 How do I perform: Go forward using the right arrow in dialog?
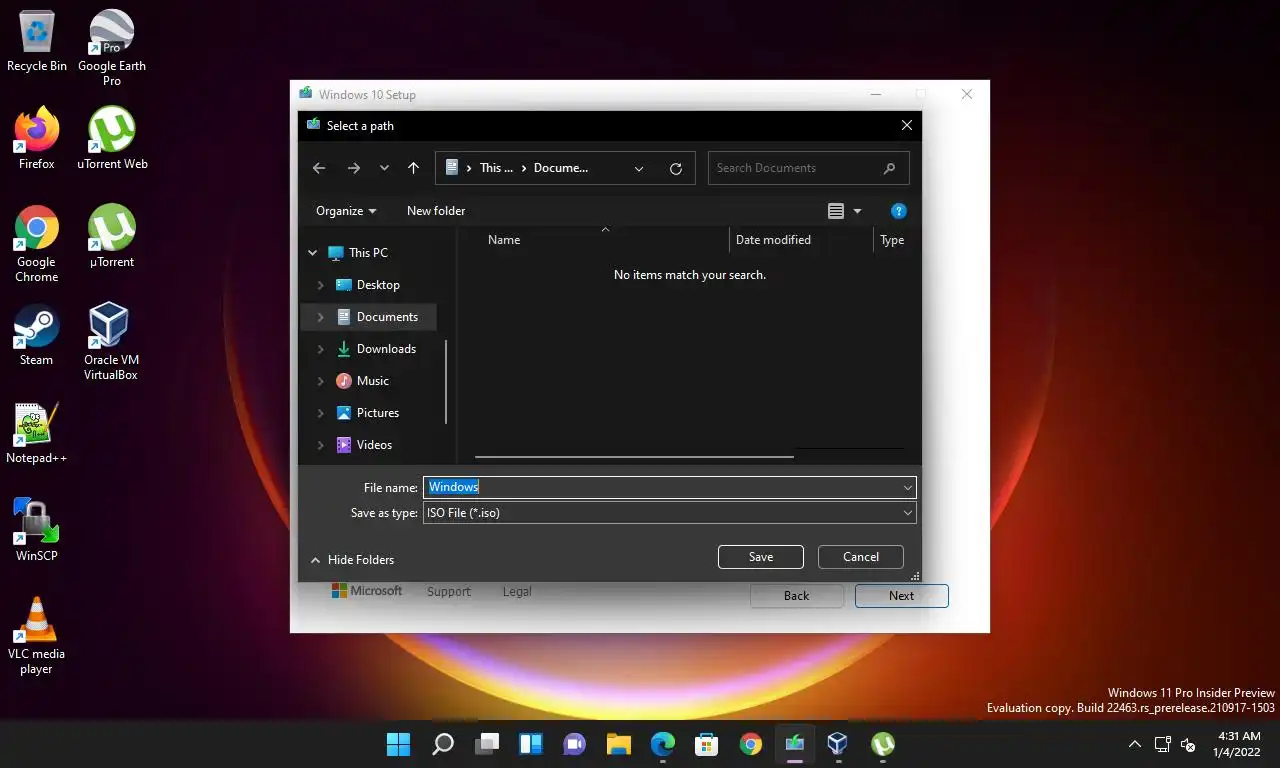(353, 168)
